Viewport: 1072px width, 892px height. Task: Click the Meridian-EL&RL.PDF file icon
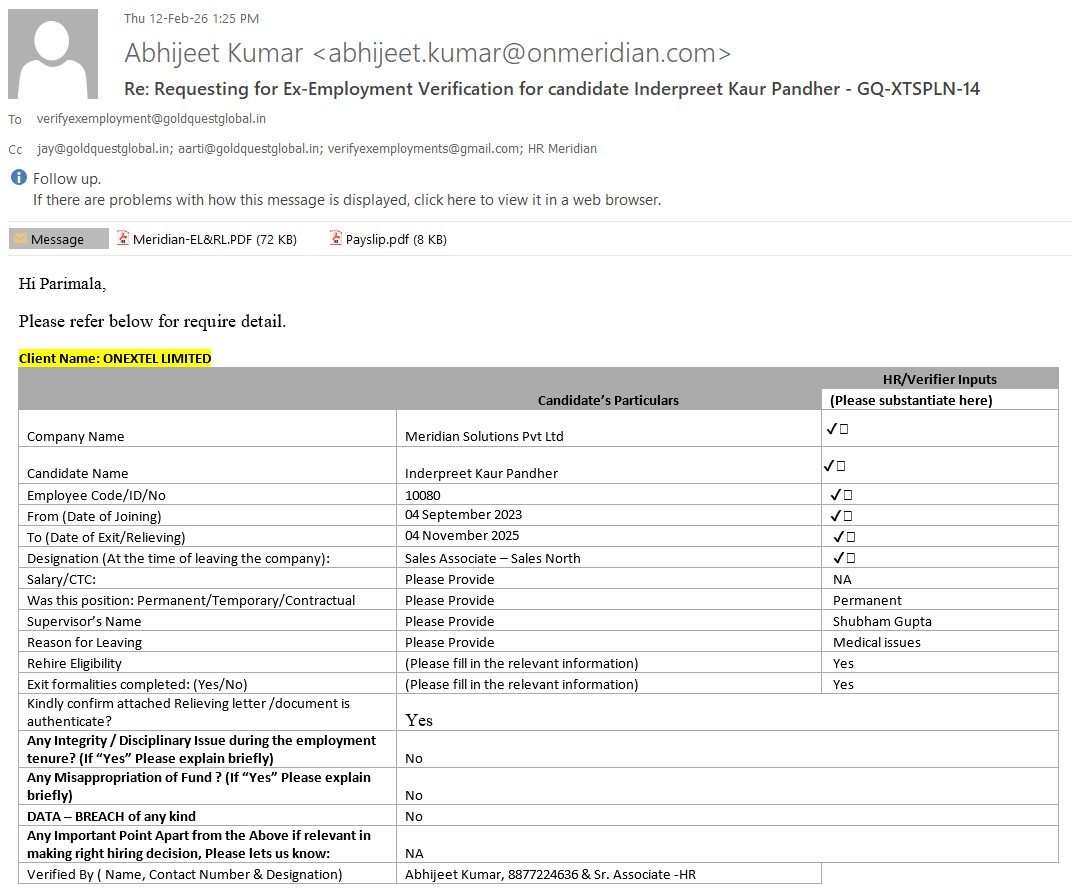pyautogui.click(x=123, y=239)
